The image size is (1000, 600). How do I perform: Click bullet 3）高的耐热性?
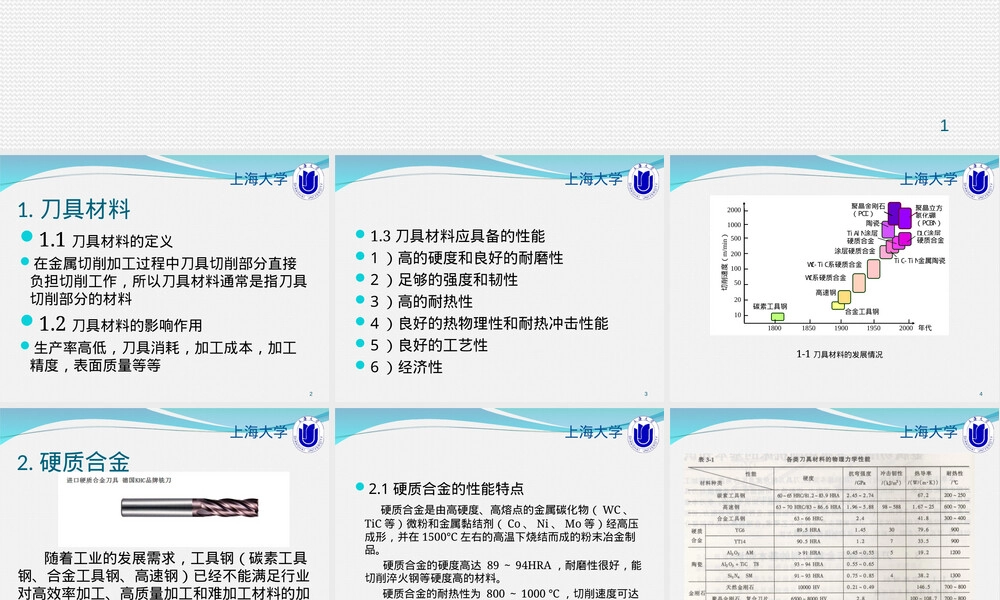click(x=421, y=302)
